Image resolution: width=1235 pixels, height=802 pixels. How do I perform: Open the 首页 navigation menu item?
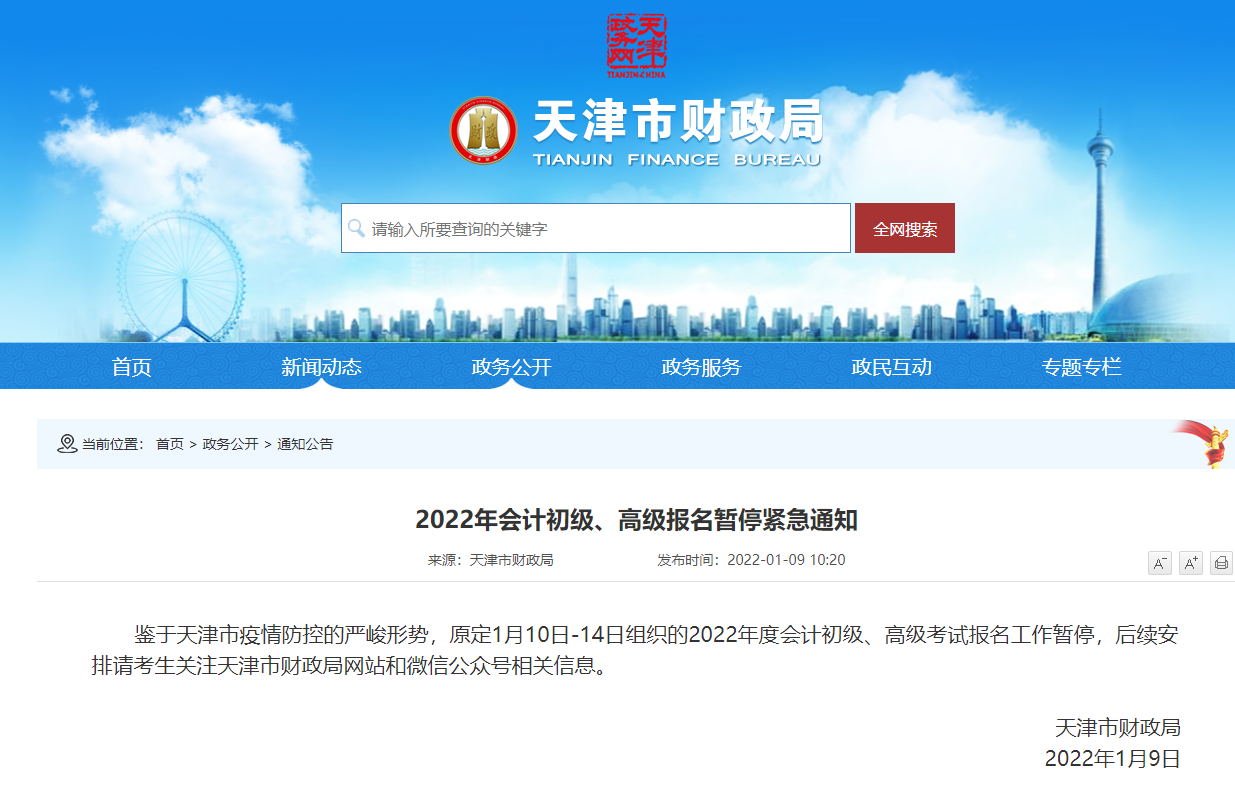tap(132, 367)
